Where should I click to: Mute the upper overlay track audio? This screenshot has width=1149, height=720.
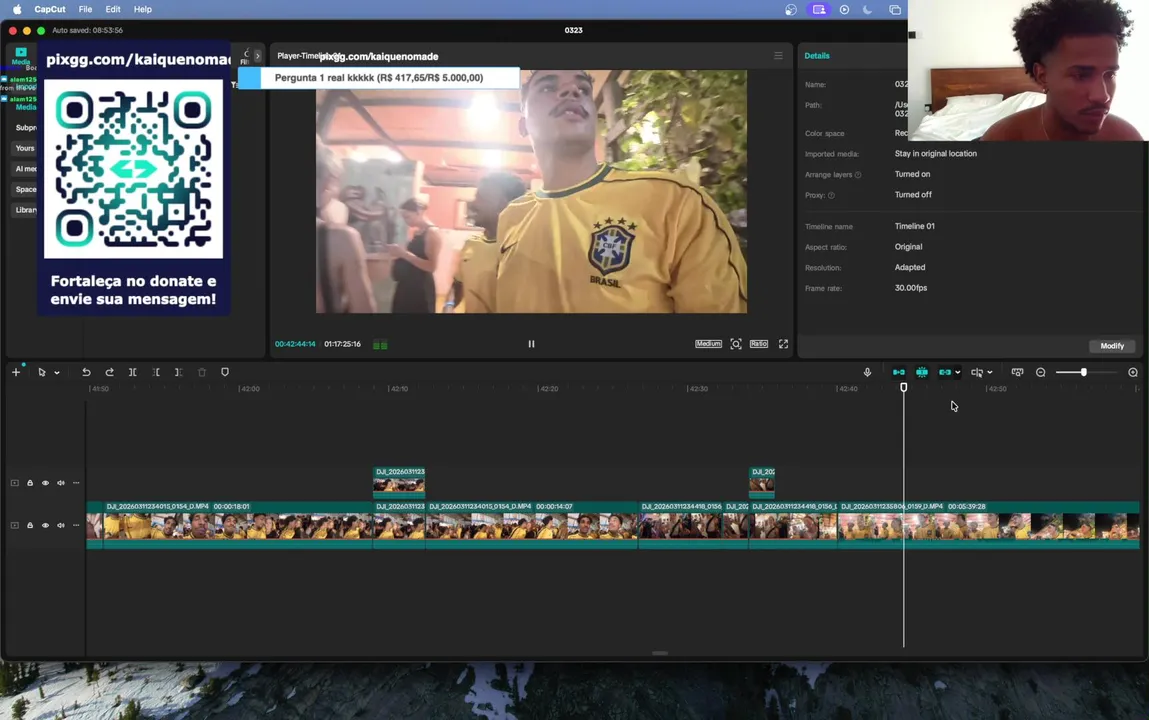point(61,483)
